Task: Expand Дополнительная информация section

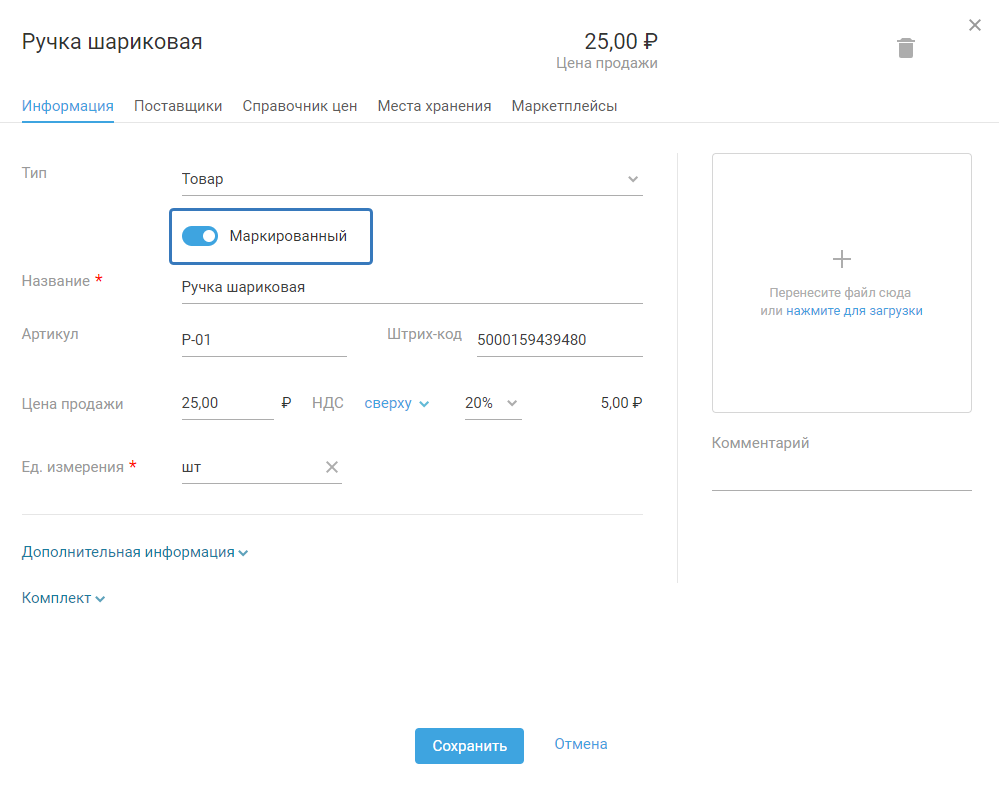Action: [135, 552]
